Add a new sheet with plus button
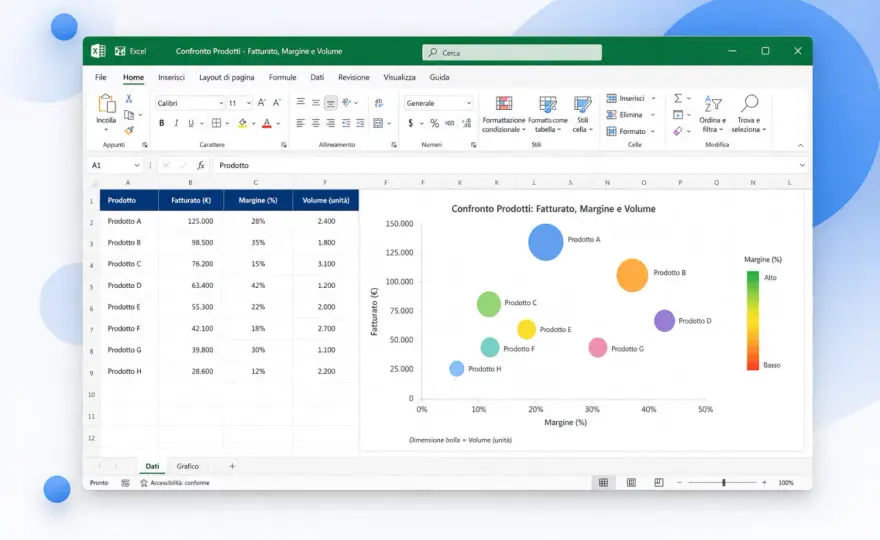Screen dimensions: 880x540 tap(232, 466)
